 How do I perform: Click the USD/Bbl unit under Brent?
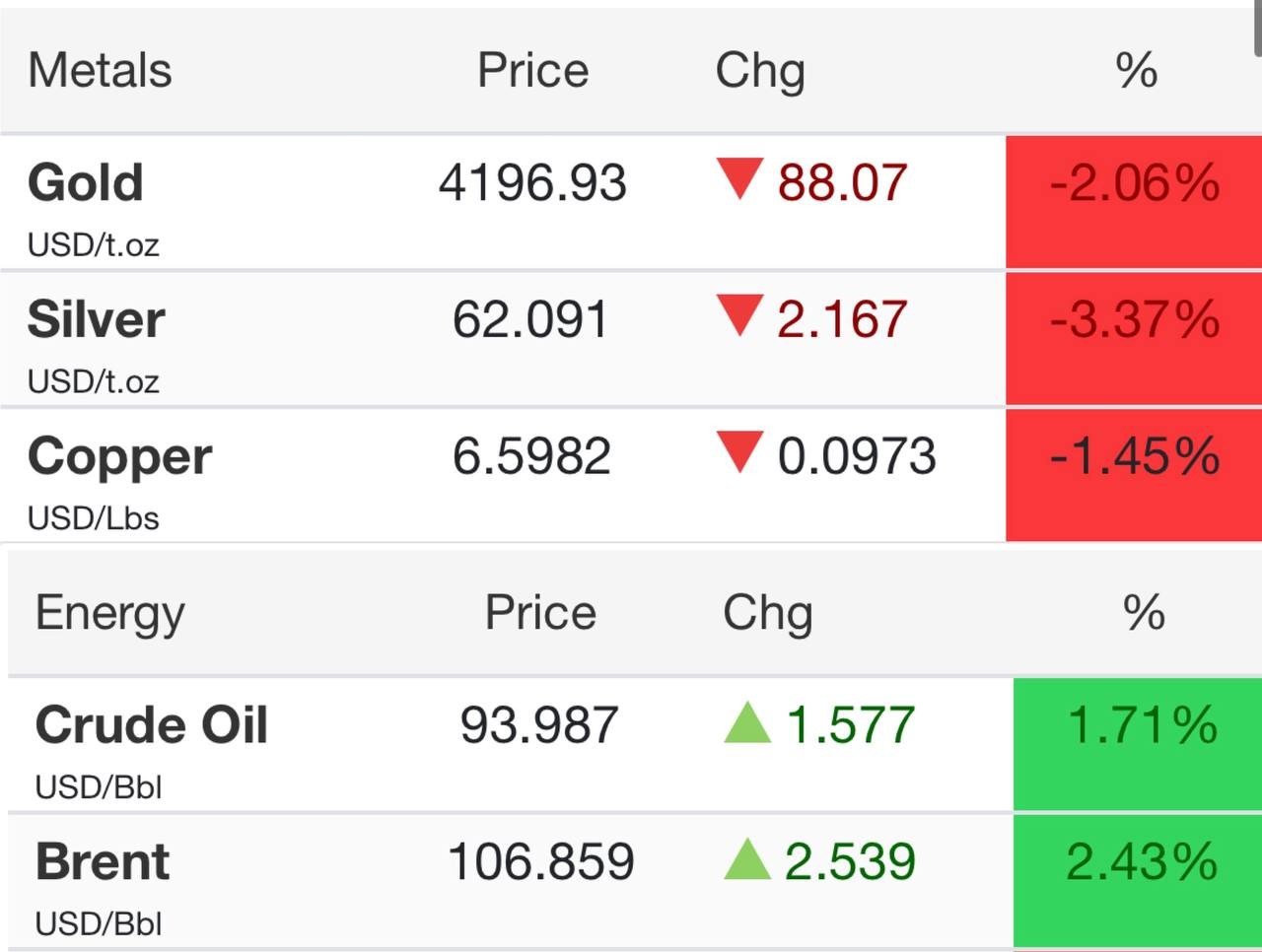[99, 923]
